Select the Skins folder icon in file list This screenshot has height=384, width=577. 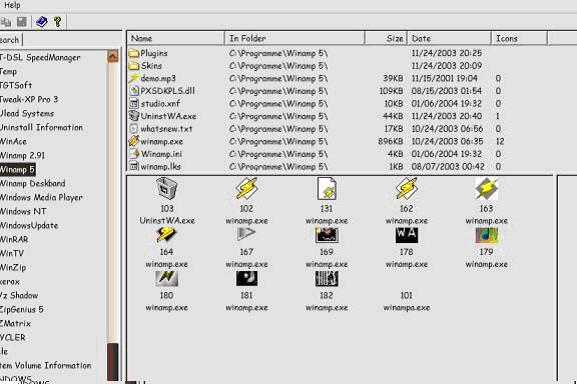click(x=134, y=66)
